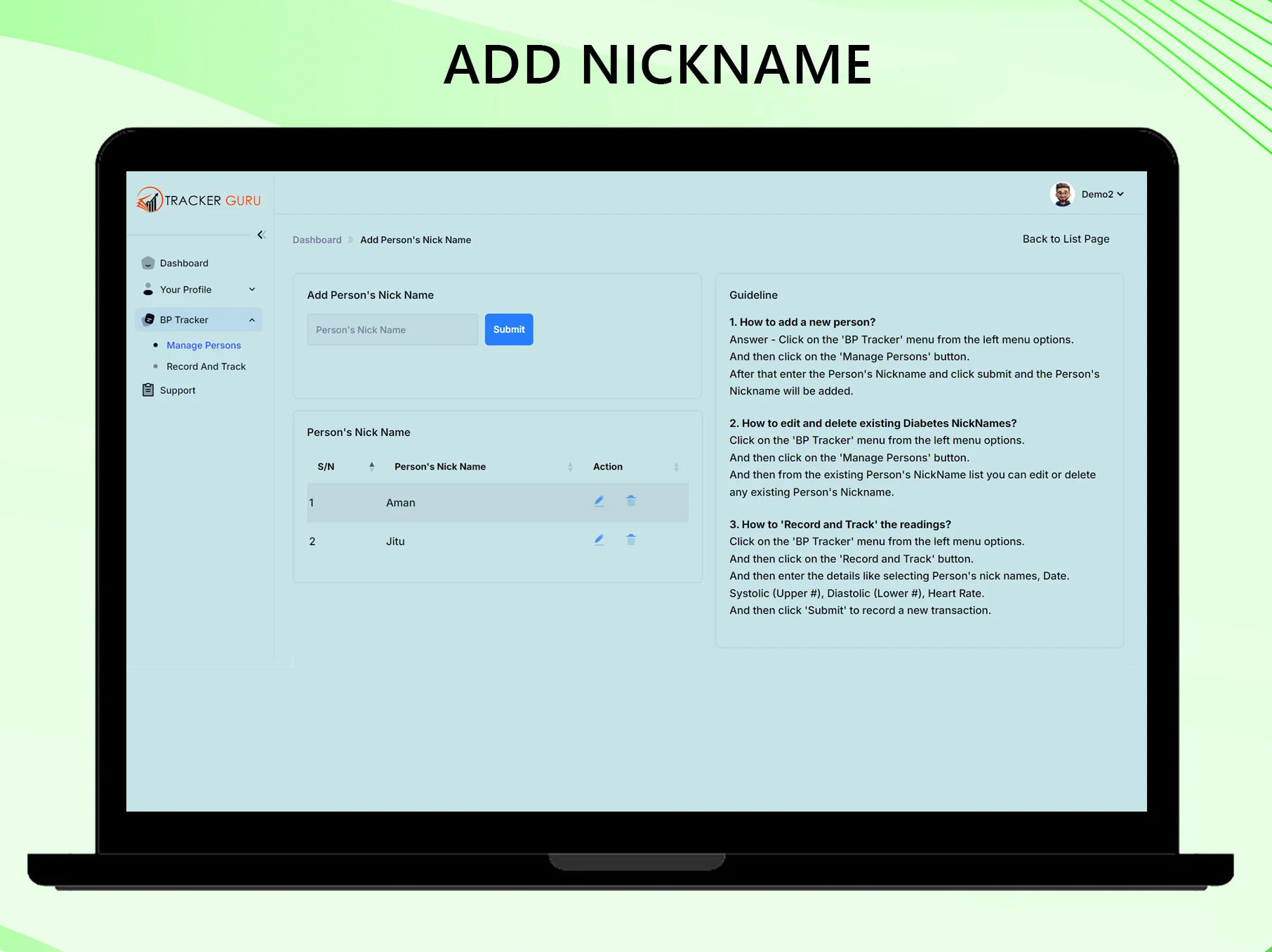This screenshot has height=952, width=1272.
Task: Click the S/N column header
Action: [x=326, y=467]
